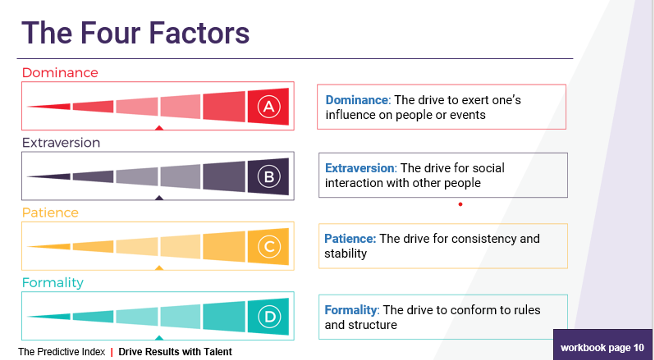The width and height of the screenshot is (654, 360).
Task: Select the Patience definition text box
Action: (443, 246)
